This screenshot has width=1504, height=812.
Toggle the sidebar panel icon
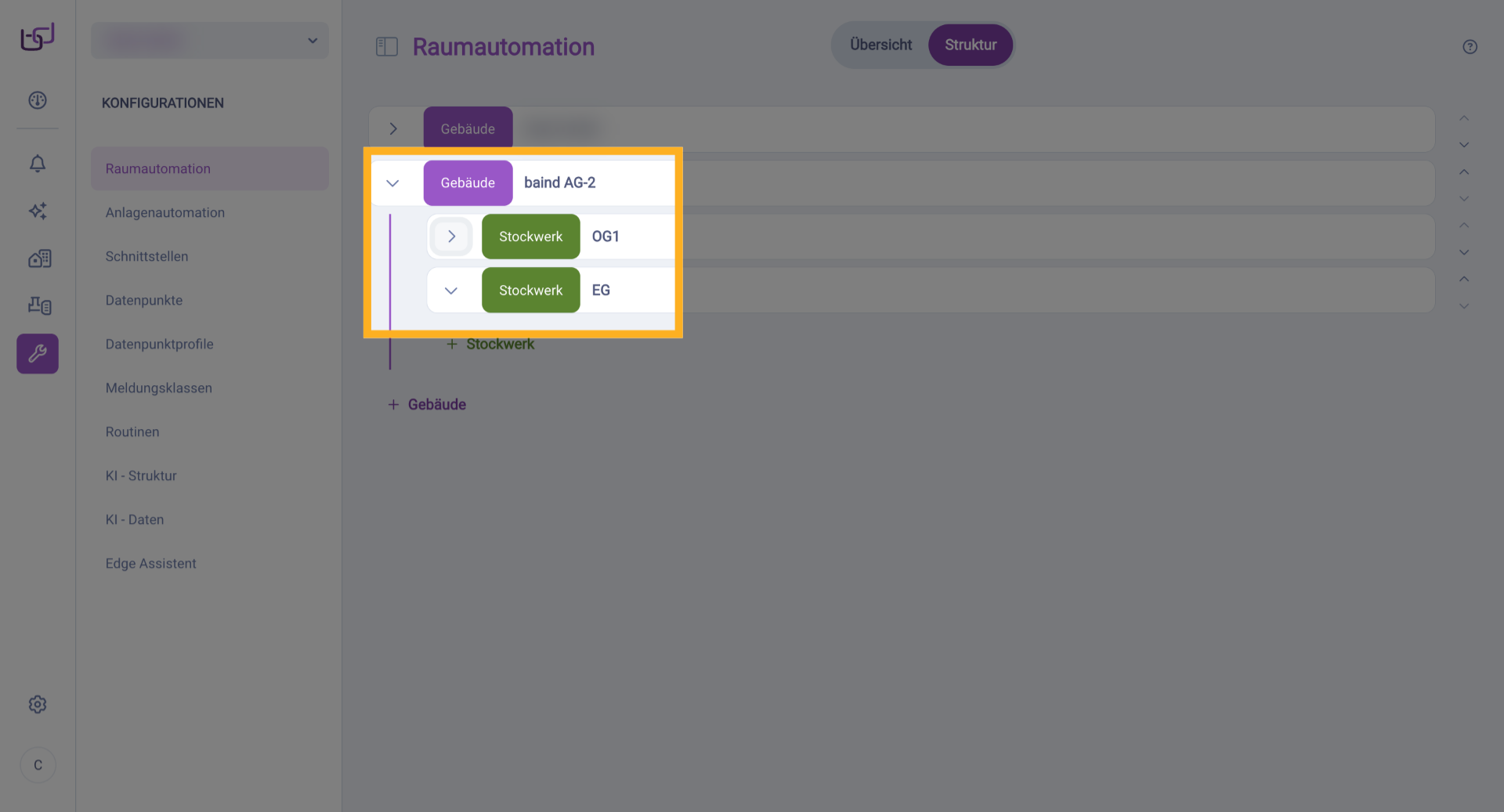pos(387,47)
